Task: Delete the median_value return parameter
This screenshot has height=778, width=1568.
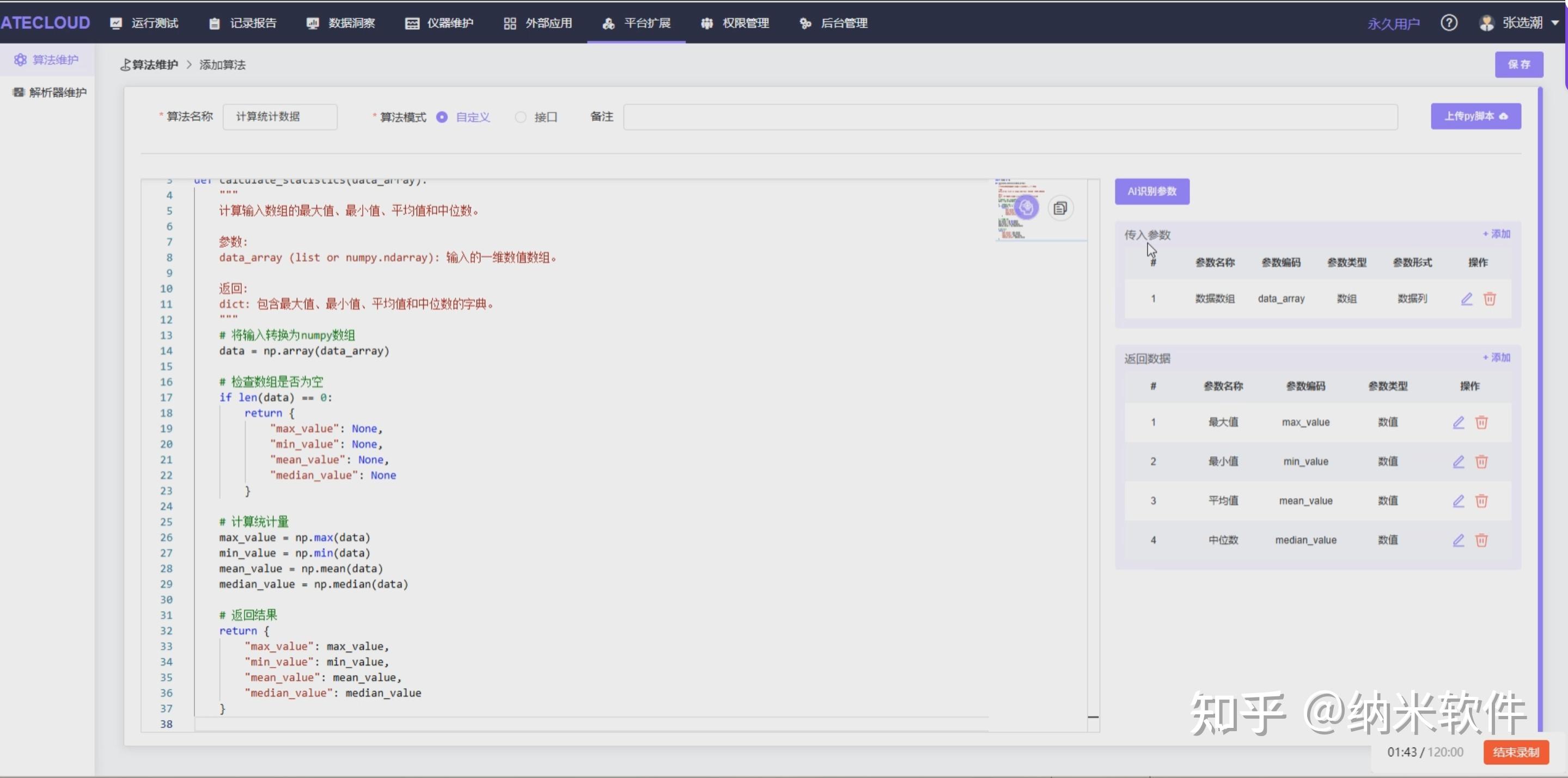Action: pos(1481,540)
